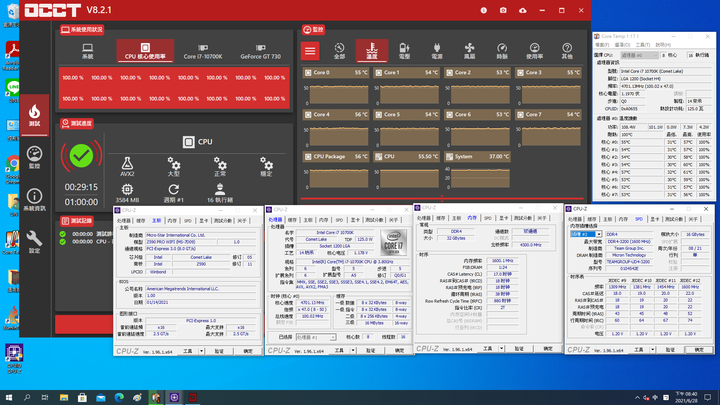
Task: Toggle the Core 5 sensor graph icon
Action: click(x=379, y=114)
